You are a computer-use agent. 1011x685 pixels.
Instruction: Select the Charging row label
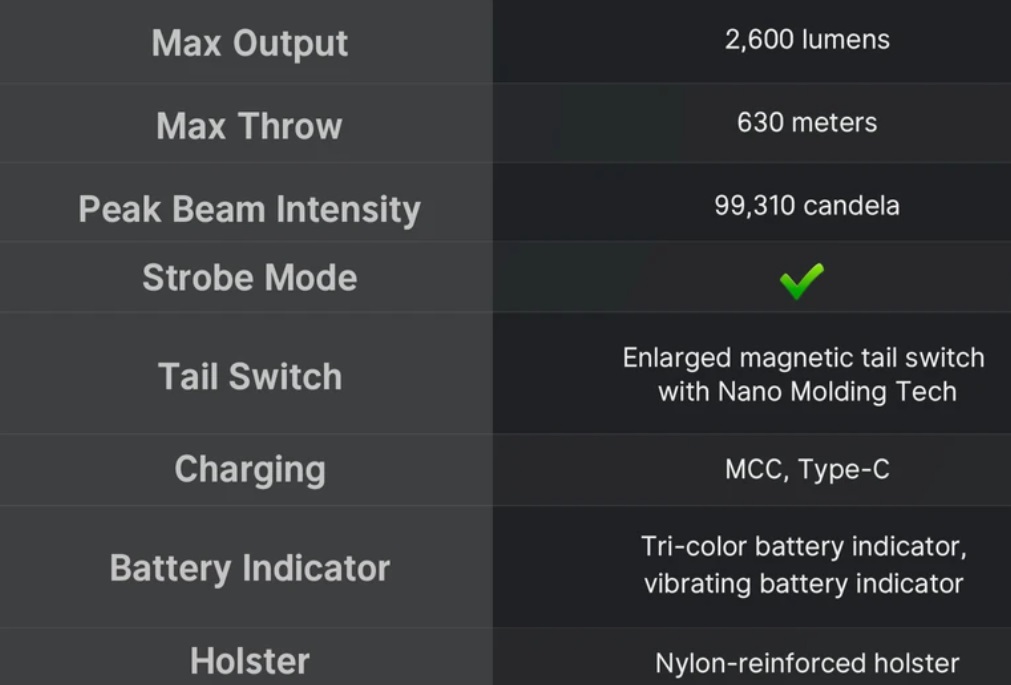coord(250,469)
